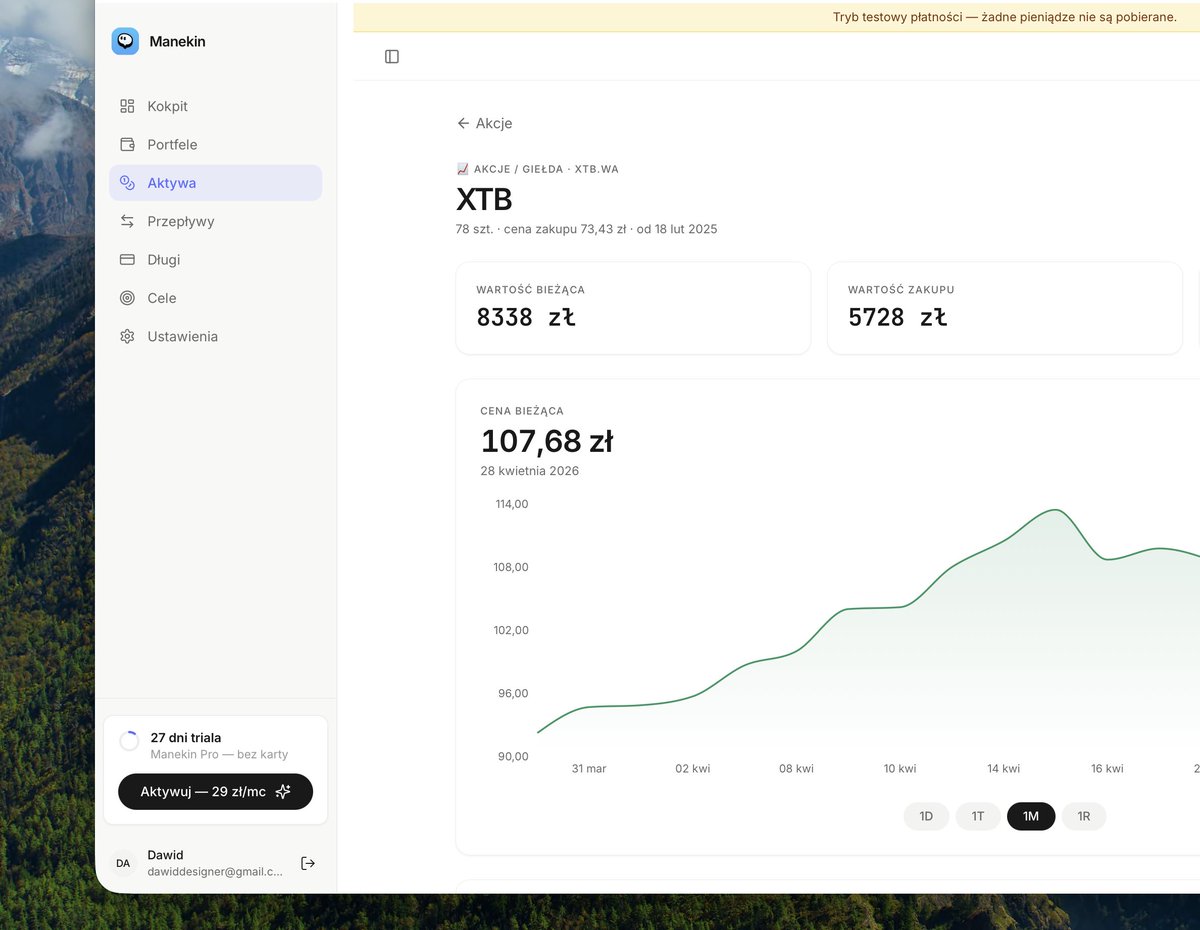Click the 02 kwi axis label

click(693, 769)
